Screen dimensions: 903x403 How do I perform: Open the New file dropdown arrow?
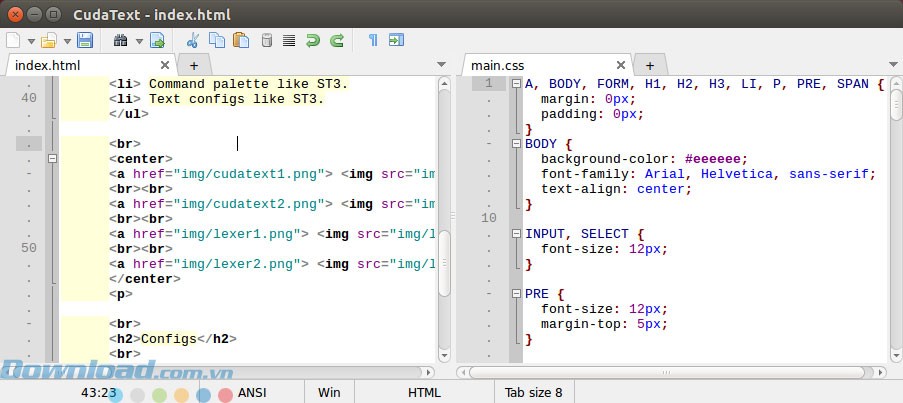pos(30,42)
